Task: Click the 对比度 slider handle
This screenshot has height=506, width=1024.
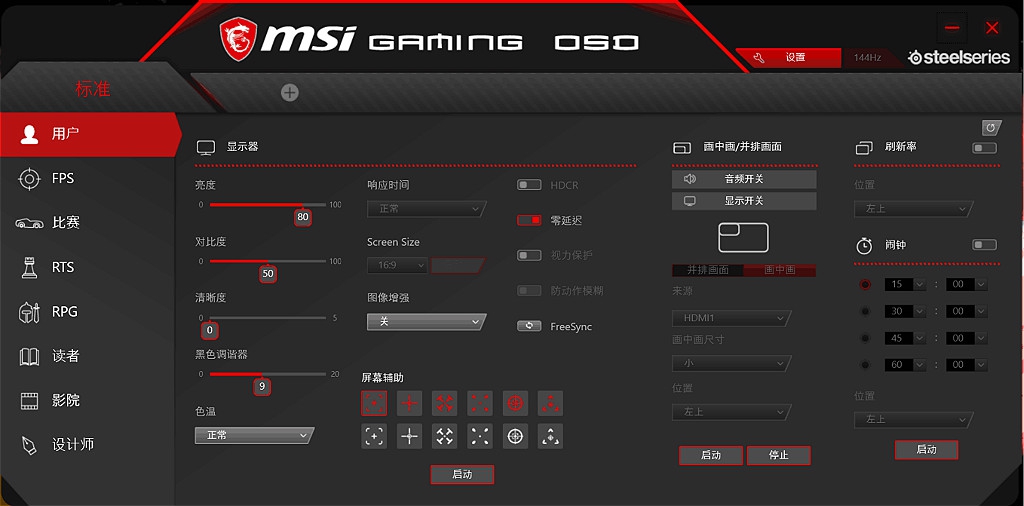Action: click(x=268, y=274)
